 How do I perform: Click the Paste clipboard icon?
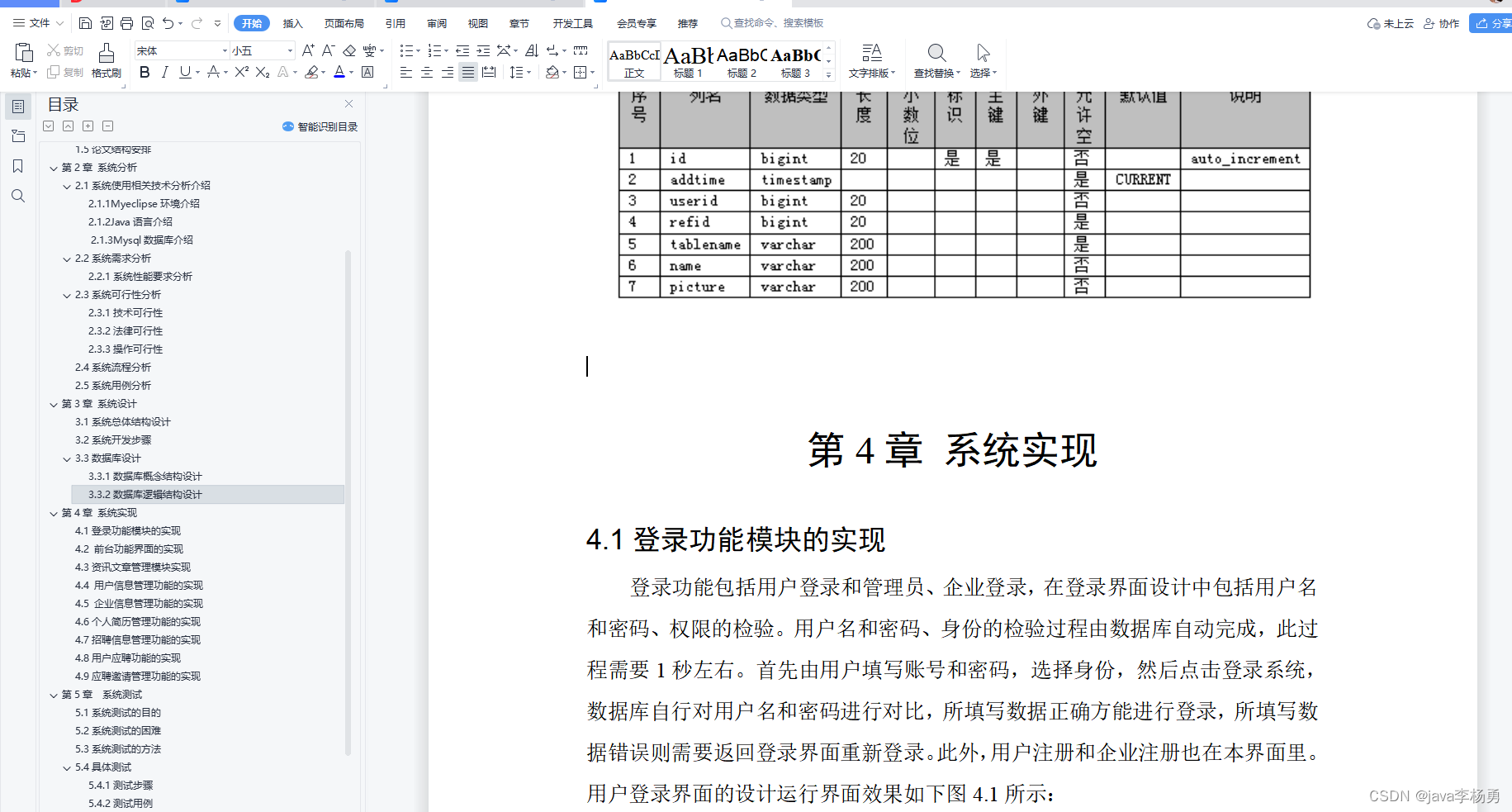pos(24,53)
